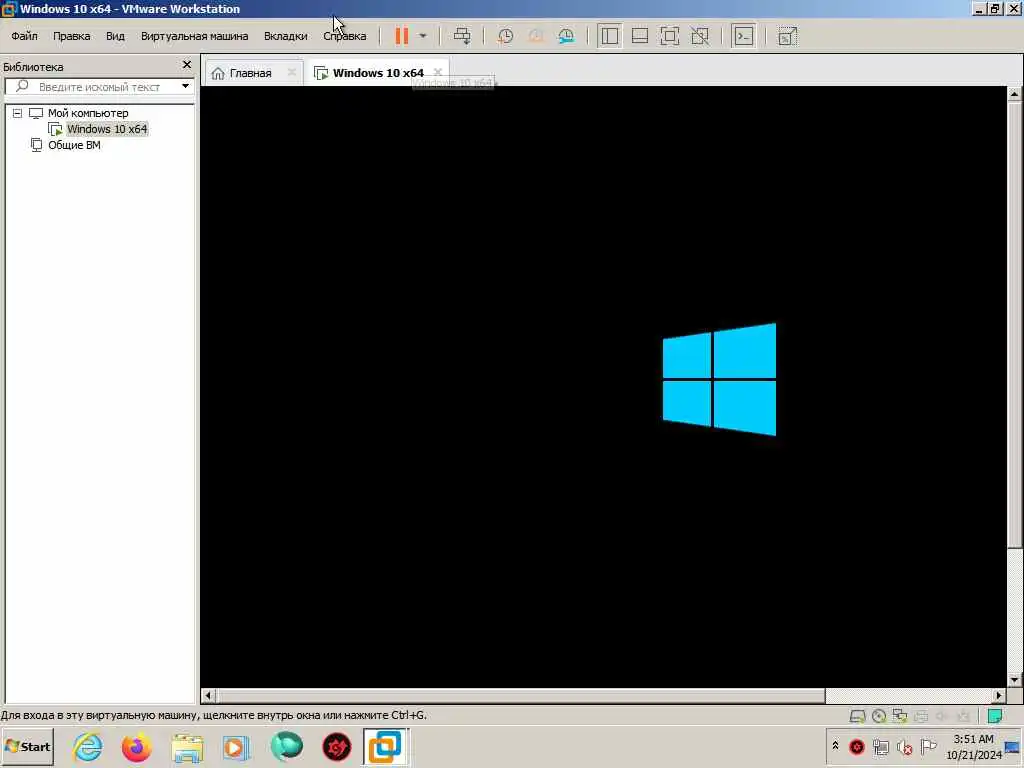Click the free stretch display icon
The width and height of the screenshot is (1024, 768).
pyautogui.click(x=788, y=36)
